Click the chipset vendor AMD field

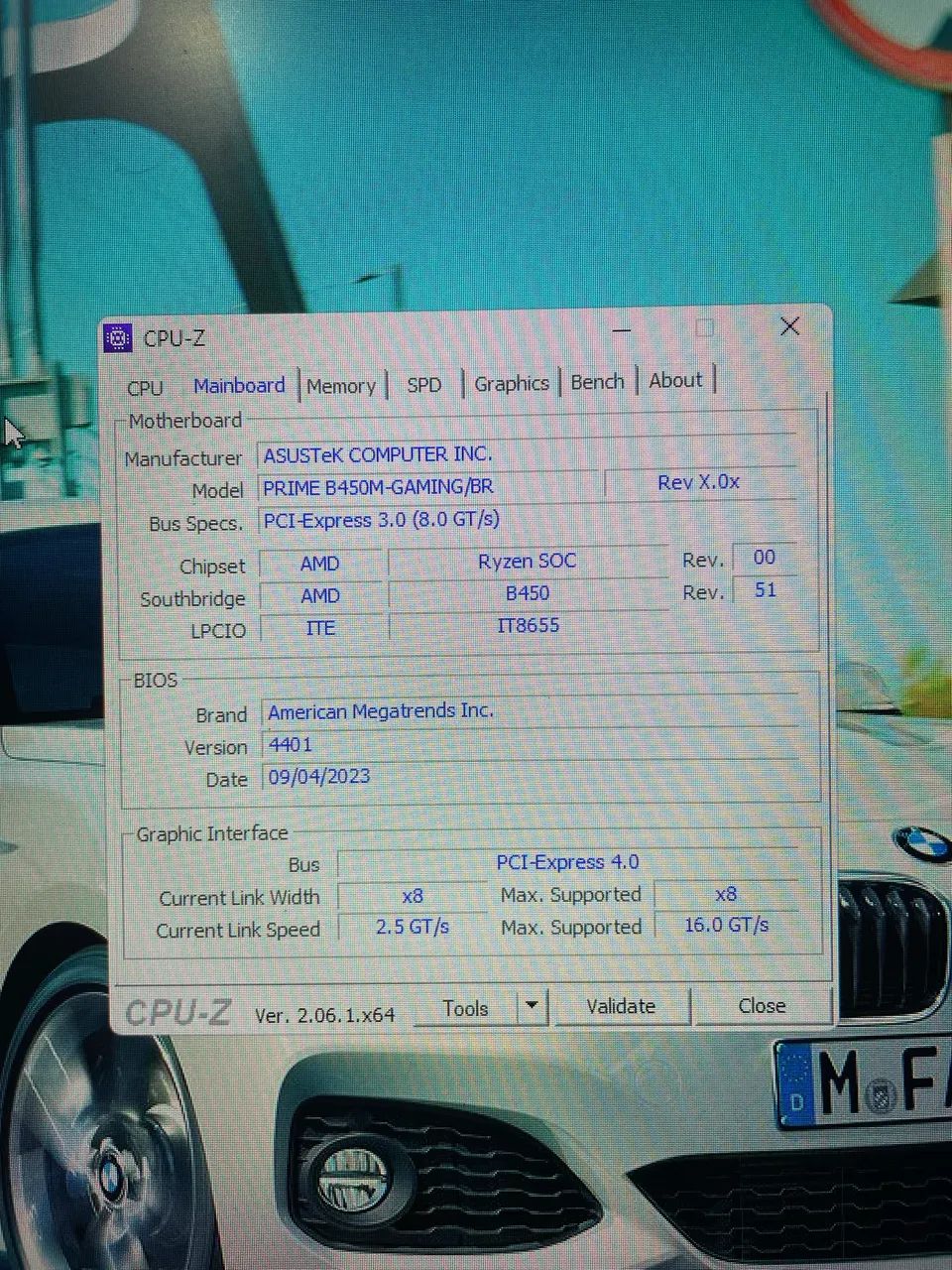[x=320, y=564]
